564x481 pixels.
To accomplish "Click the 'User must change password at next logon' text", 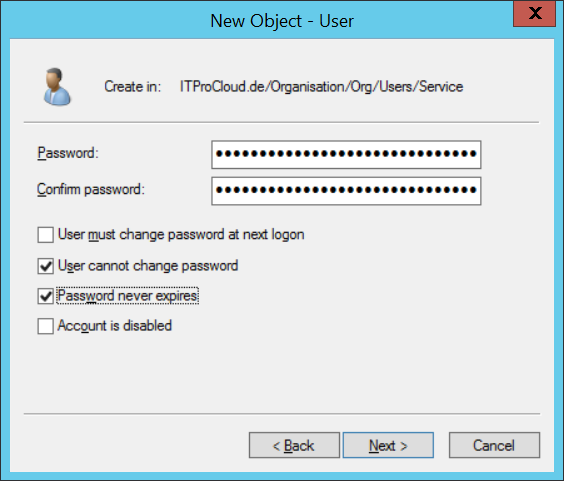I will click(181, 235).
